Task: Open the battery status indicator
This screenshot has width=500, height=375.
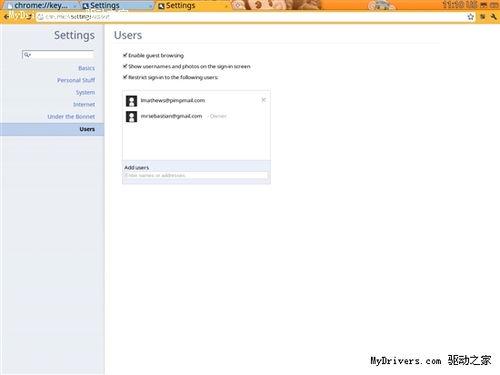Action: 494,5
